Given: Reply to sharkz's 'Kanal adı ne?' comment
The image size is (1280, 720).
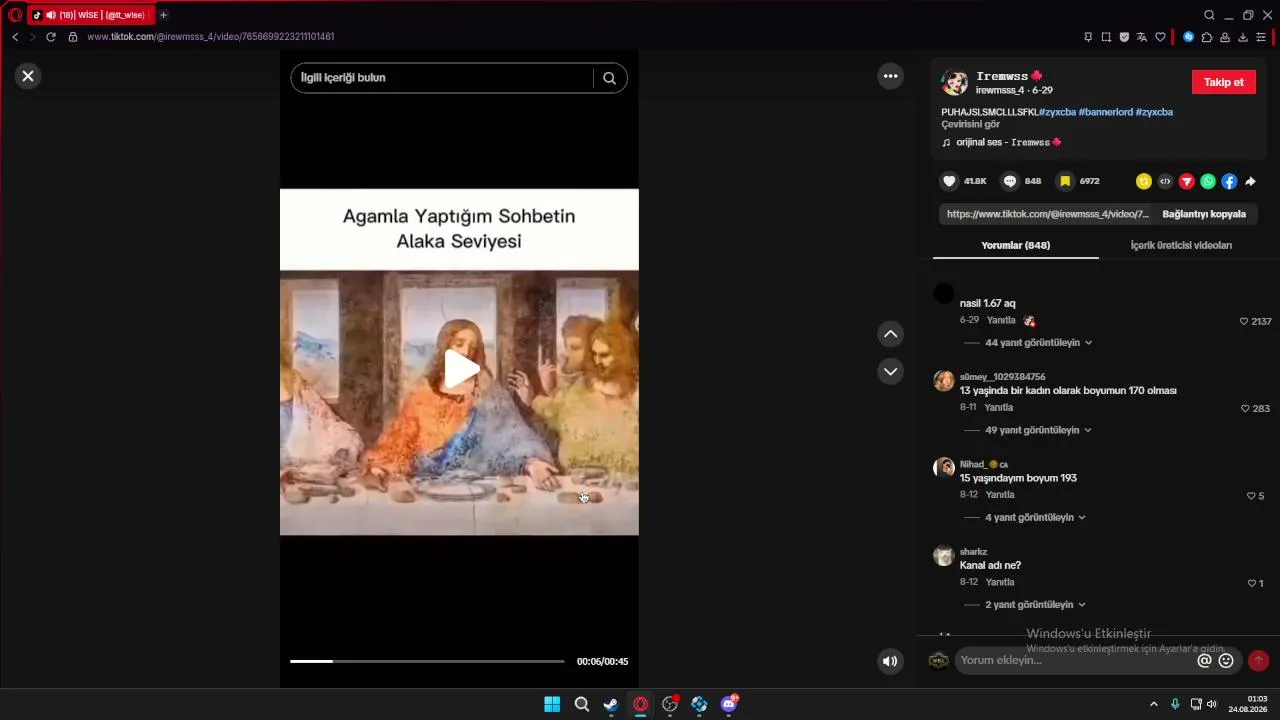Looking at the screenshot, I should 1000,582.
